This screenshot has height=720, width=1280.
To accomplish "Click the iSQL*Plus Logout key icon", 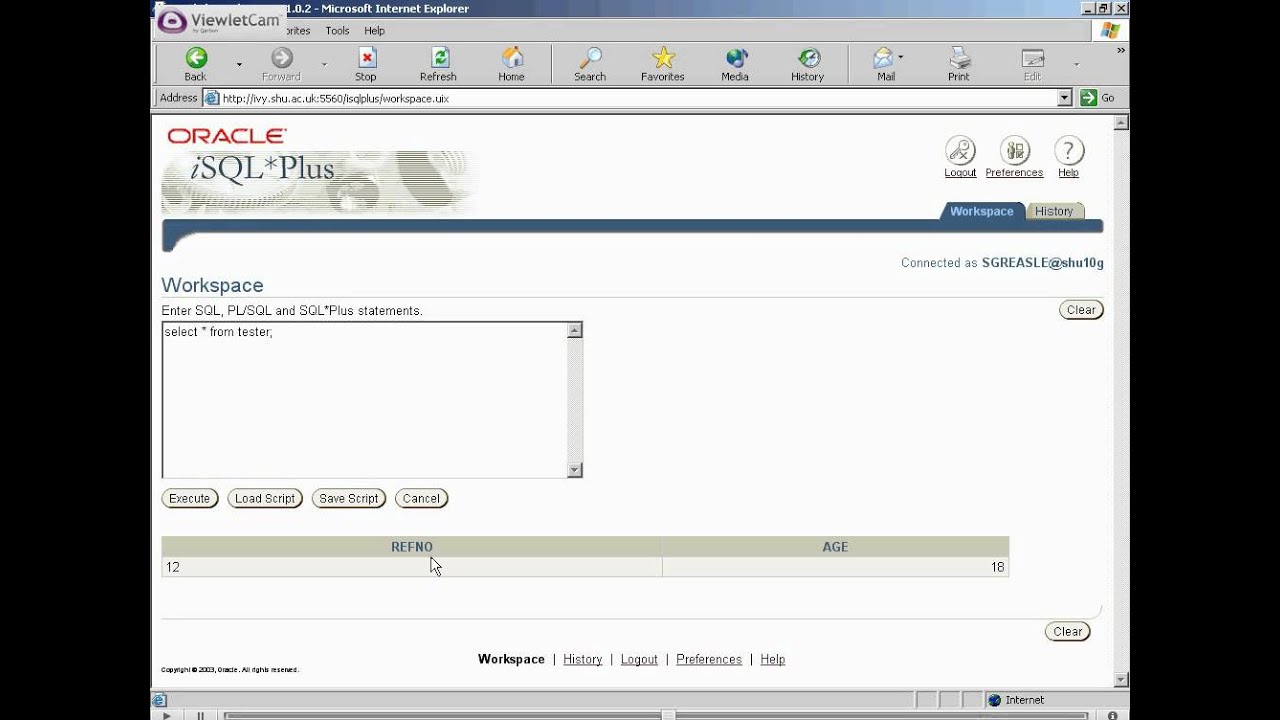I will pyautogui.click(x=960, y=151).
